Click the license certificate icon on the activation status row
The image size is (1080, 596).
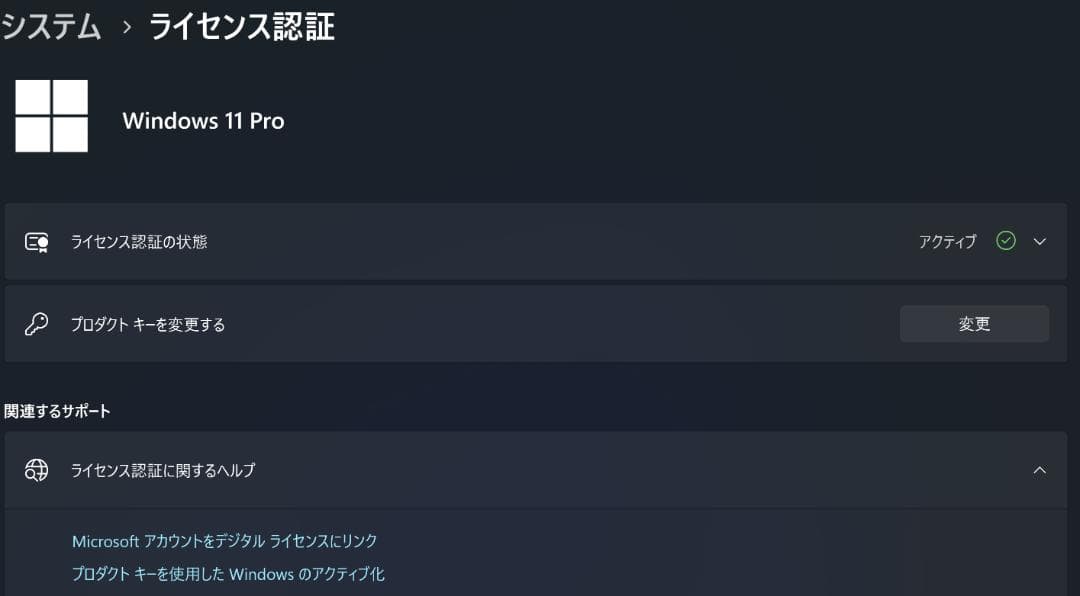click(37, 241)
